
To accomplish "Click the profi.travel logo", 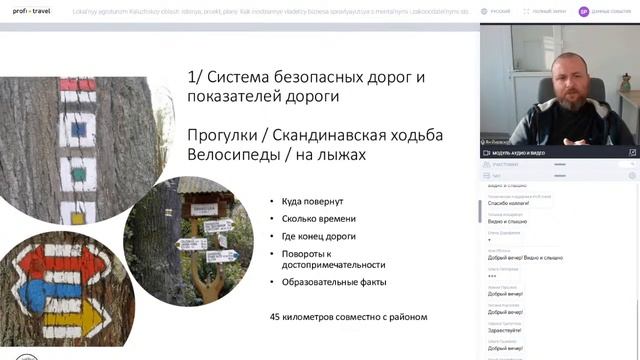I will coord(31,11).
